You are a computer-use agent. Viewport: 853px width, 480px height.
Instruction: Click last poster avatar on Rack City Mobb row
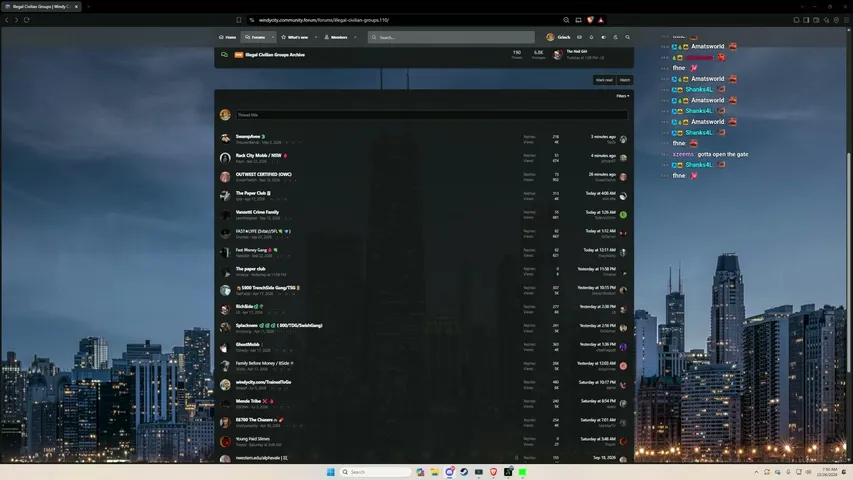[x=623, y=158]
